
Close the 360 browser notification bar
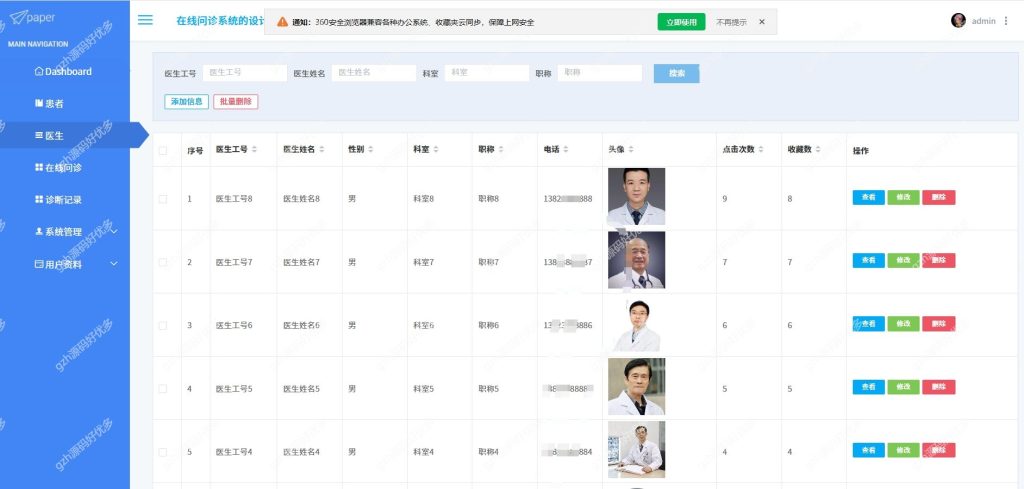tap(761, 22)
